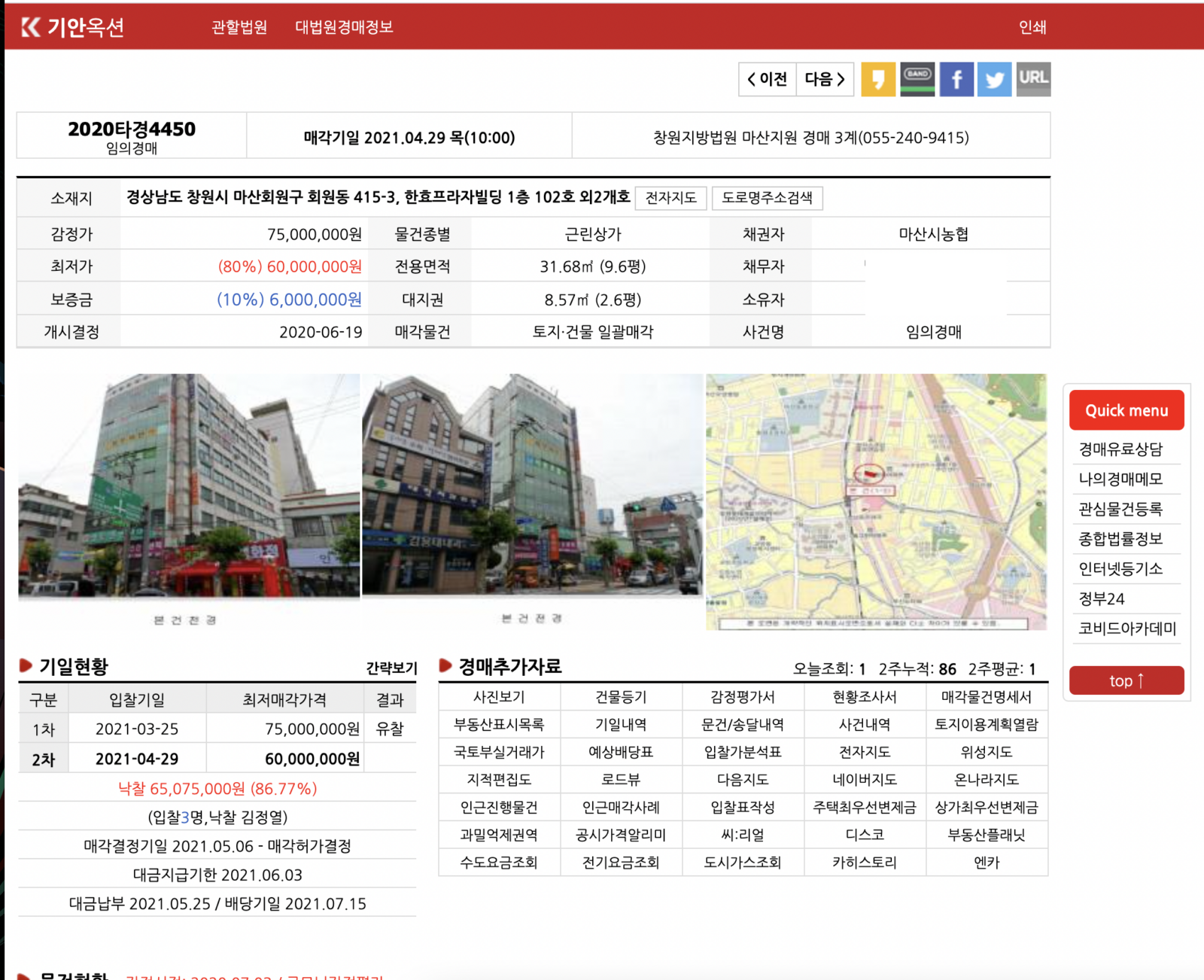
Task: Open 인근매각사례 link
Action: tap(622, 807)
